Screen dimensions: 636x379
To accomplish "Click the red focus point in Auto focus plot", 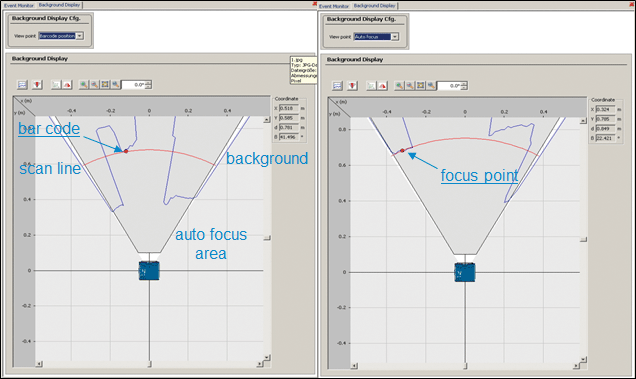I will click(x=402, y=151).
